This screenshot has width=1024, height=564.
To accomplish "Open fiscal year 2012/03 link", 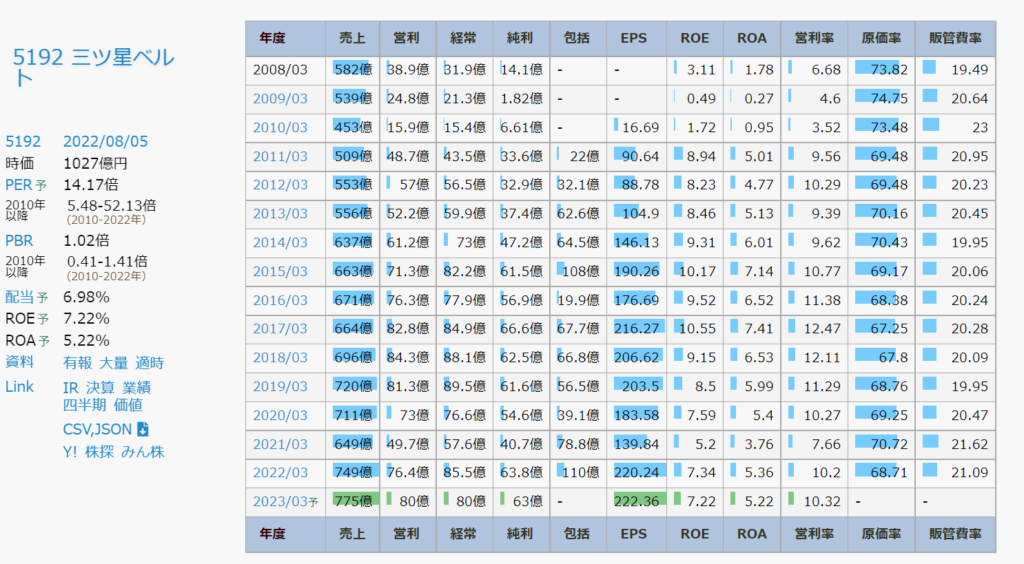I will tap(280, 185).
